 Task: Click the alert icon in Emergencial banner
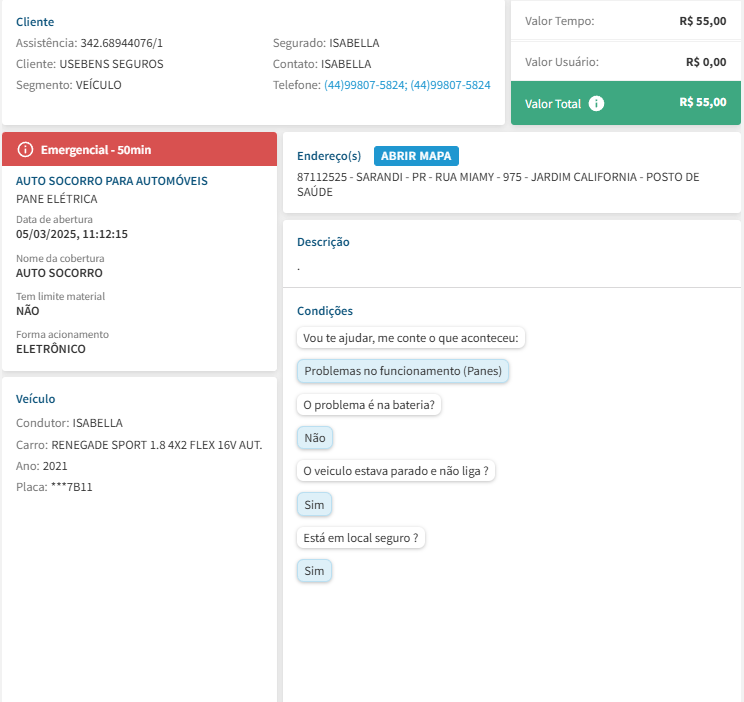click(25, 150)
